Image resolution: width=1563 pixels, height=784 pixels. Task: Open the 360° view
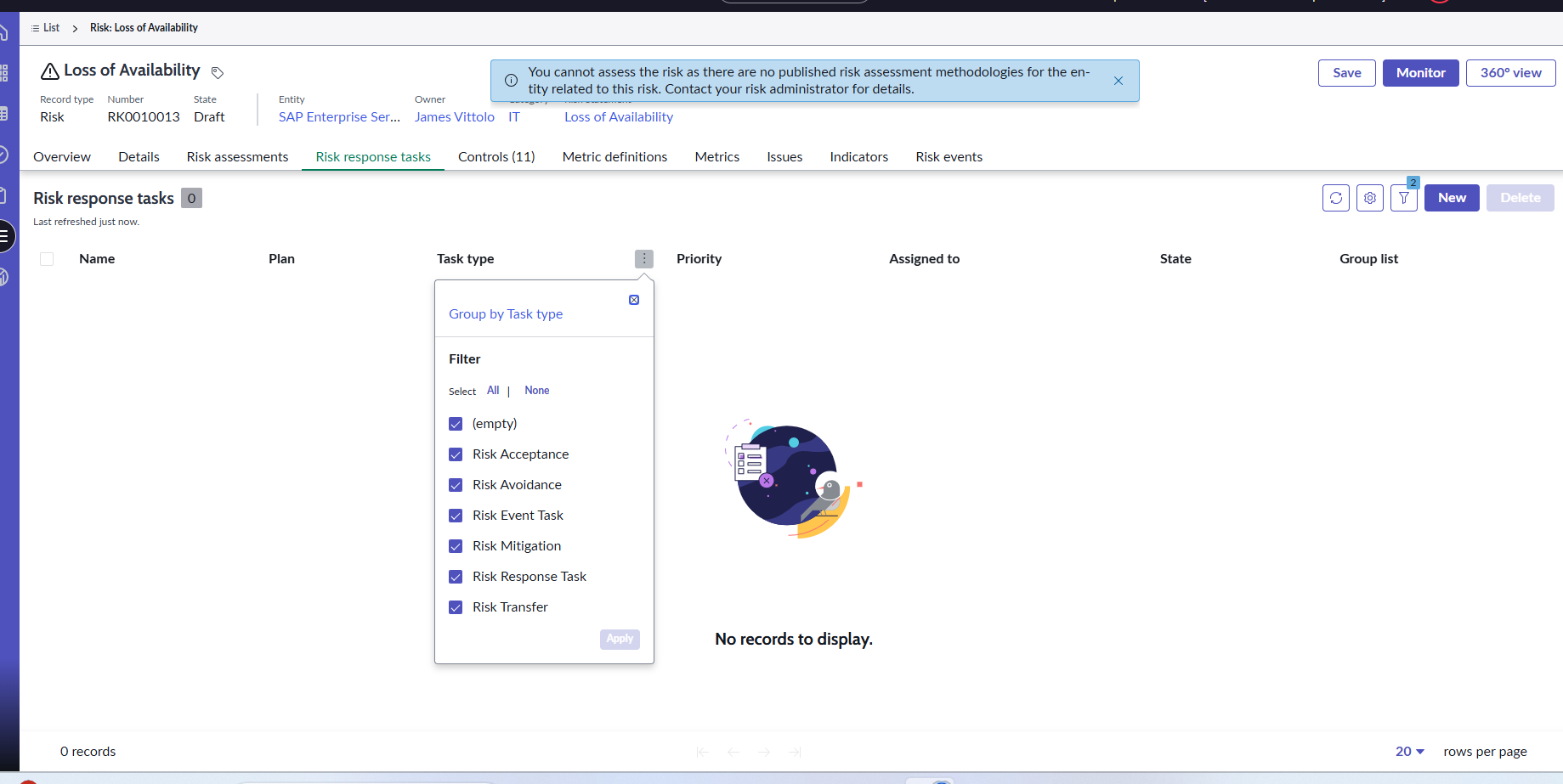pyautogui.click(x=1510, y=73)
